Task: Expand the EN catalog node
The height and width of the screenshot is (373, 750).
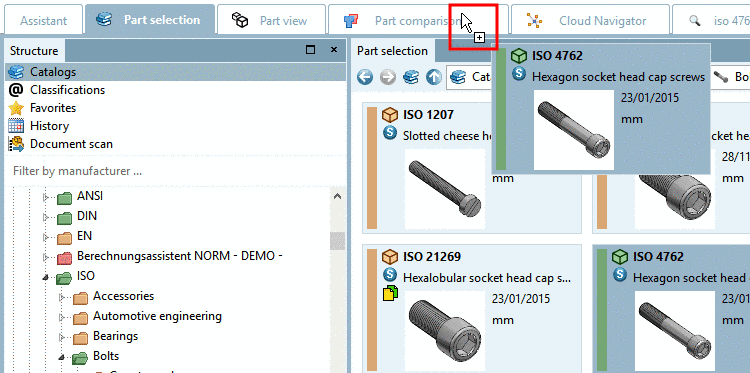Action: pyautogui.click(x=46, y=237)
